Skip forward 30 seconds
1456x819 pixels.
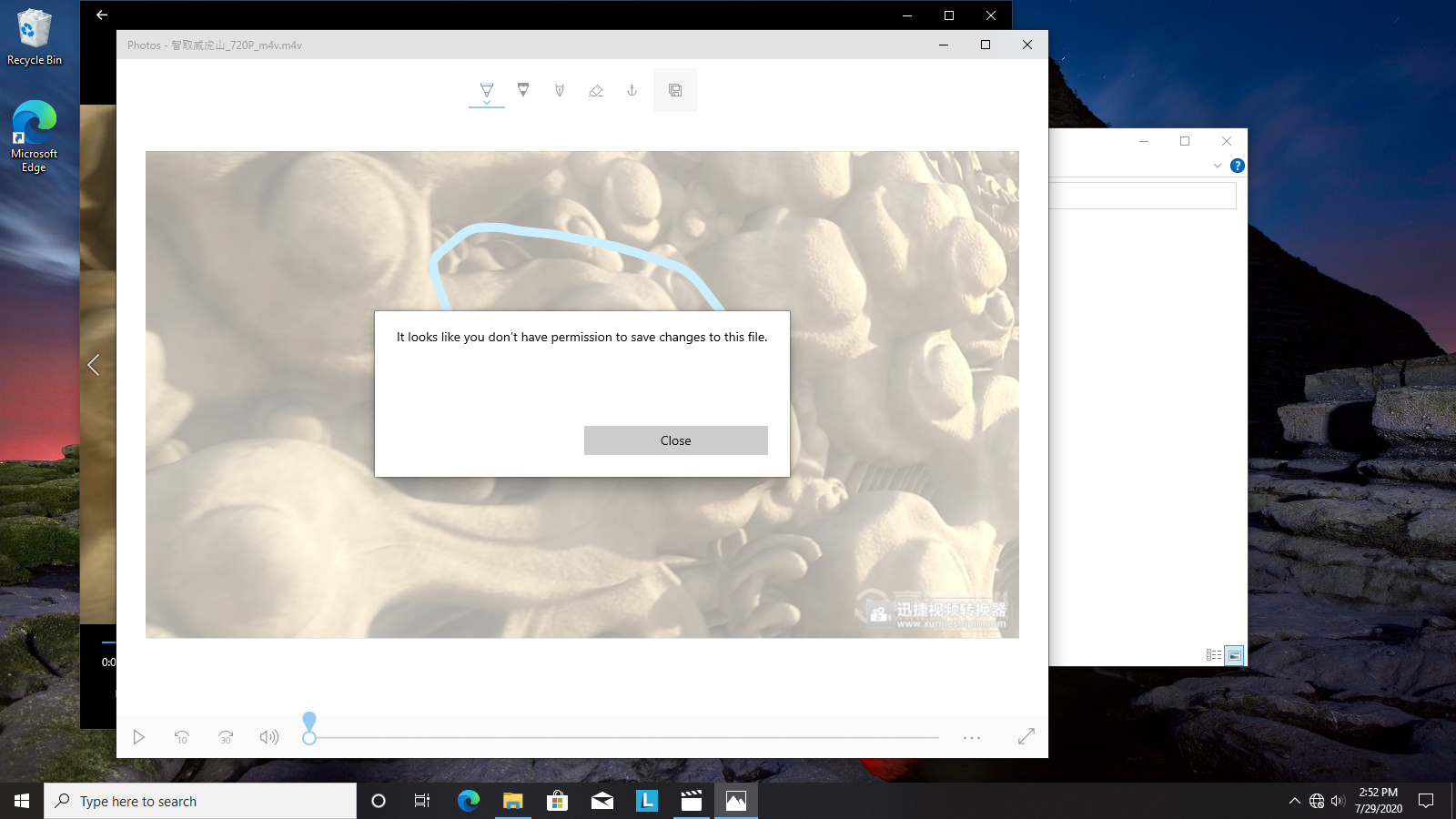[226, 737]
